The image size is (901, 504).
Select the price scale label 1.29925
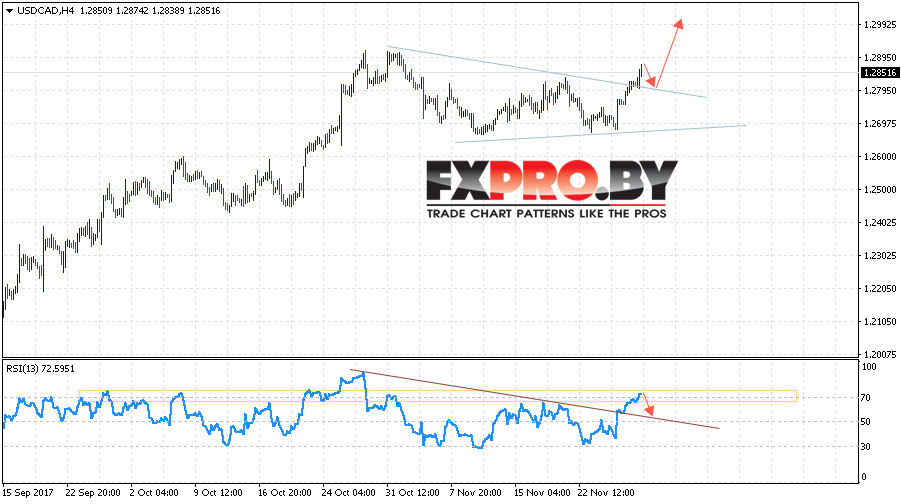tap(880, 24)
